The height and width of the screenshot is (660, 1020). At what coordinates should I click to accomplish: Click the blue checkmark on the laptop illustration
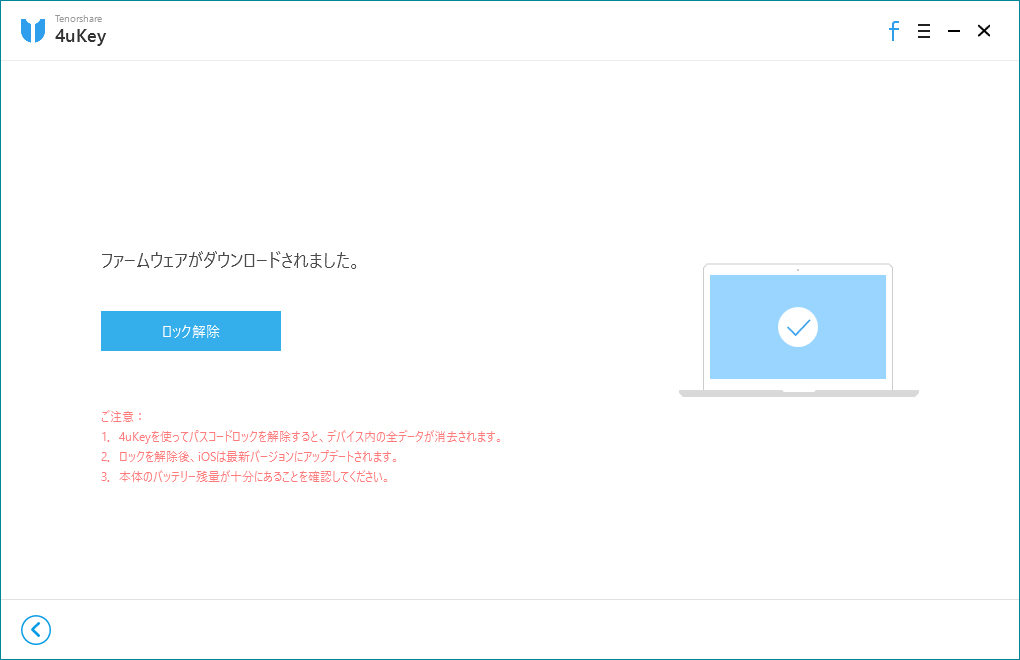(x=797, y=327)
